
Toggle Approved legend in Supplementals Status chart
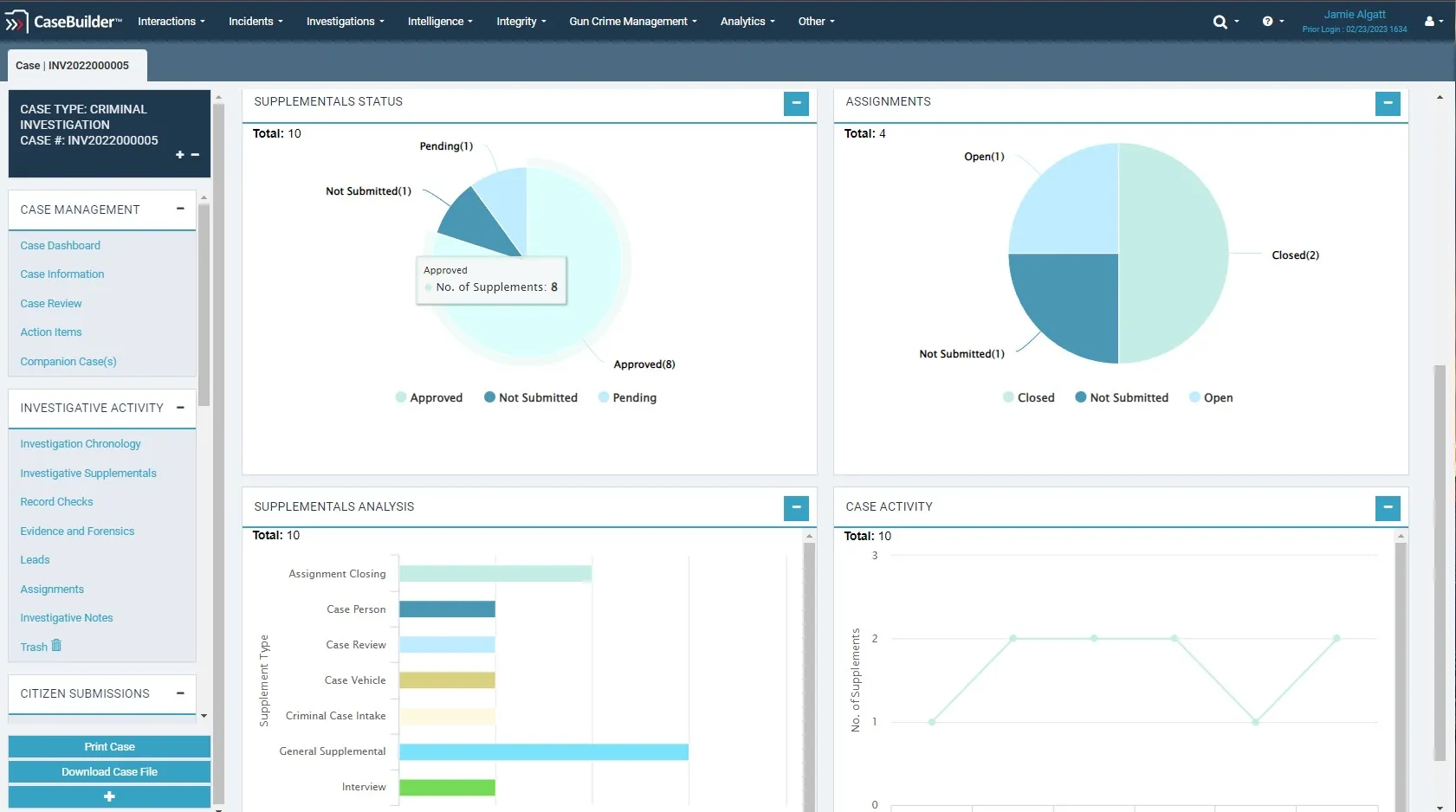(x=429, y=398)
